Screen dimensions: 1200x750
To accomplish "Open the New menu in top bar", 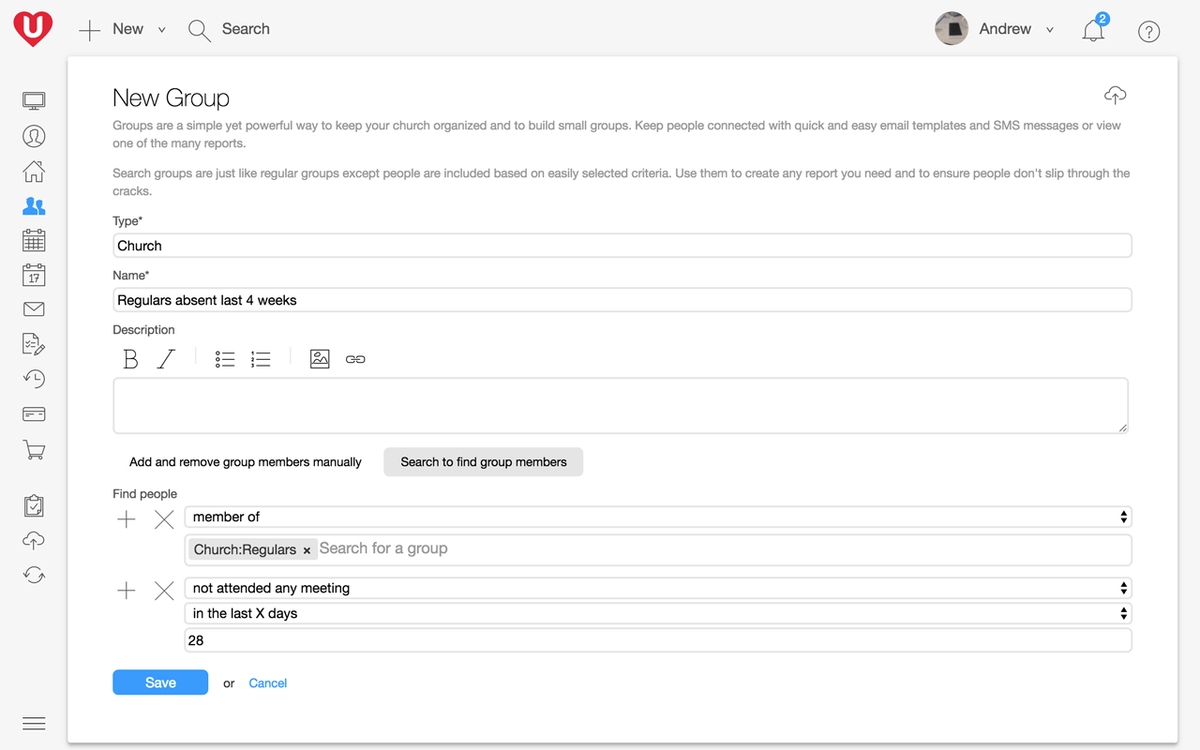I will click(x=123, y=30).
